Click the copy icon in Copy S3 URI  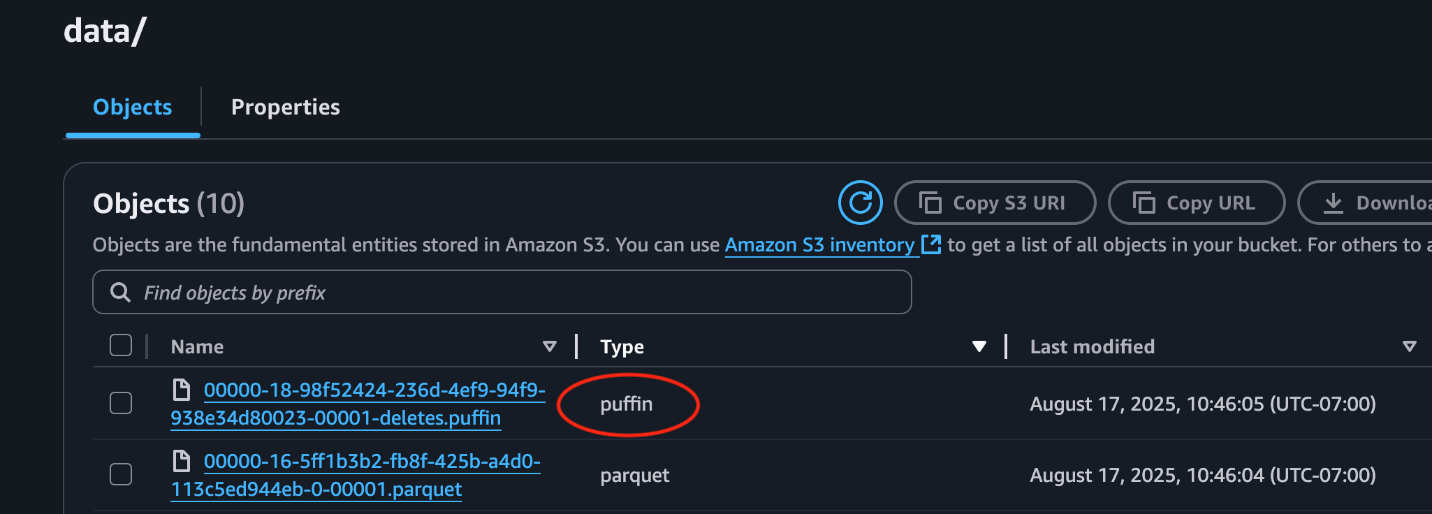click(x=930, y=203)
